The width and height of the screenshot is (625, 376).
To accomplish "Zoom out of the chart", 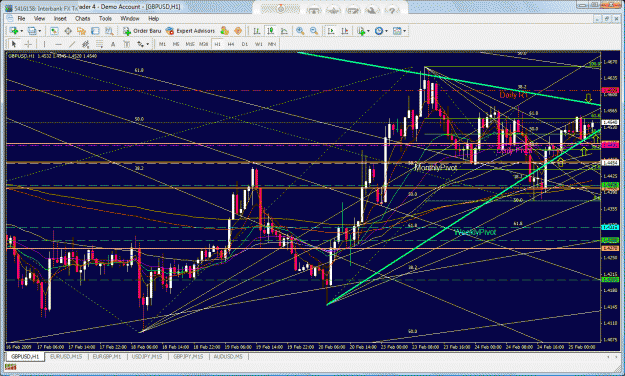I will point(314,31).
